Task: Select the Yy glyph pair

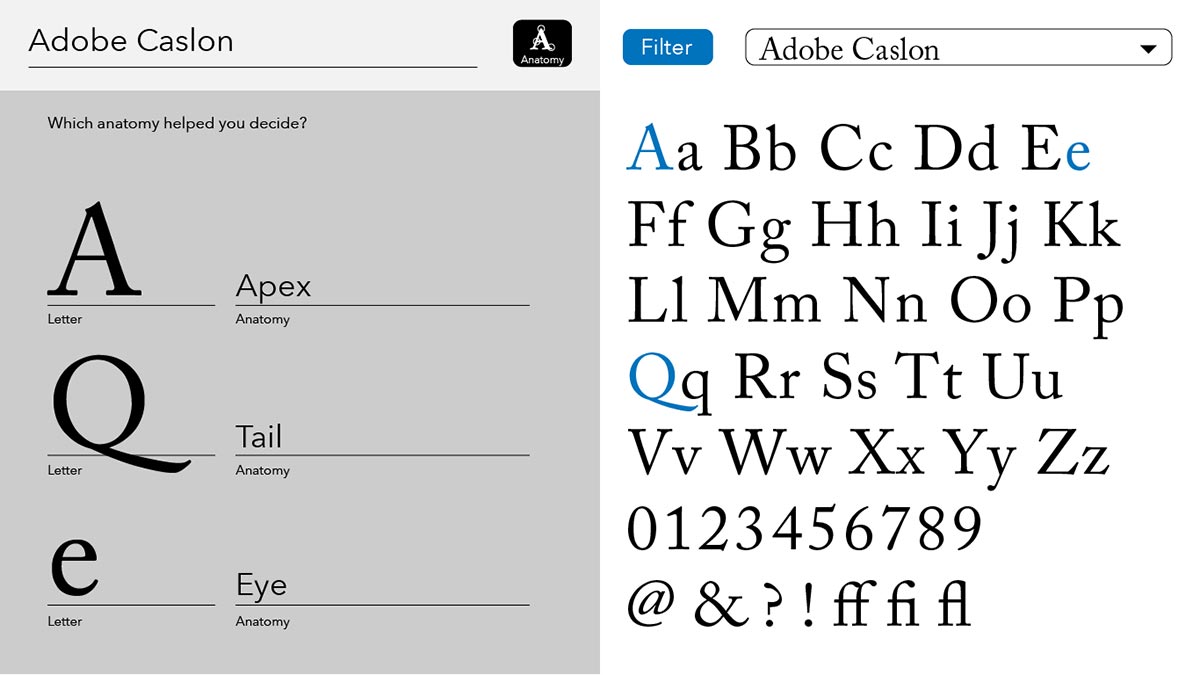Action: [980, 458]
